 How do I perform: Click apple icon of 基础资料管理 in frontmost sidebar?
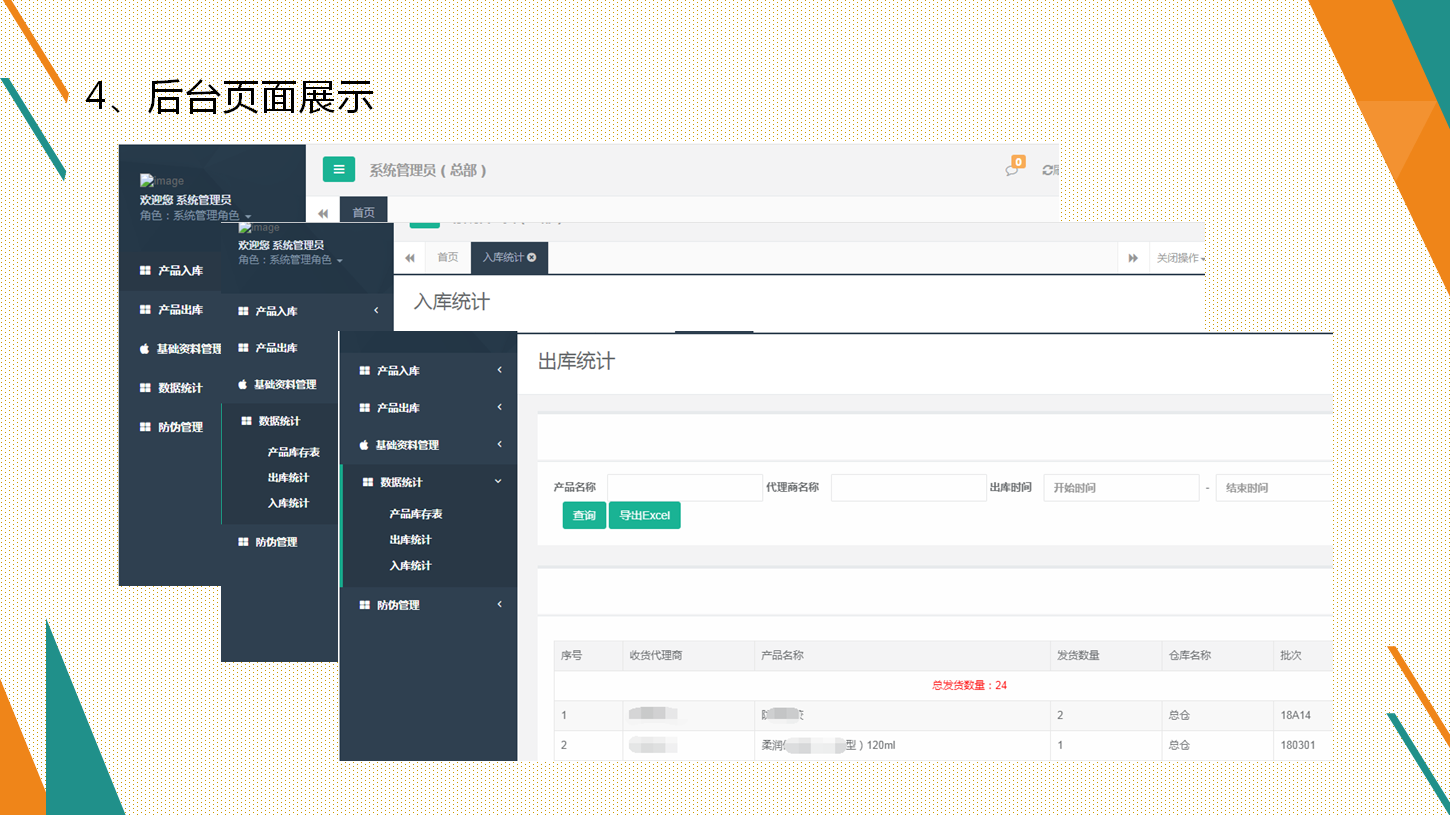tap(364, 445)
